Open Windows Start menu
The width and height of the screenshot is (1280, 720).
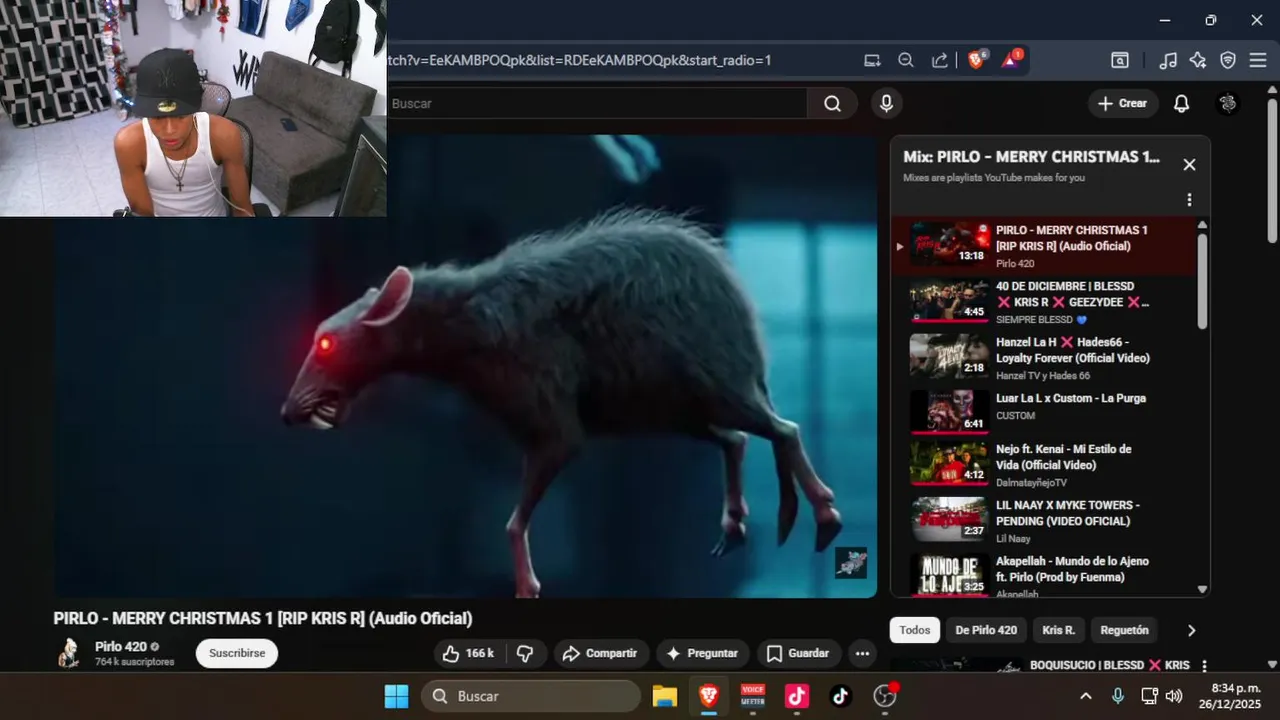click(x=396, y=696)
